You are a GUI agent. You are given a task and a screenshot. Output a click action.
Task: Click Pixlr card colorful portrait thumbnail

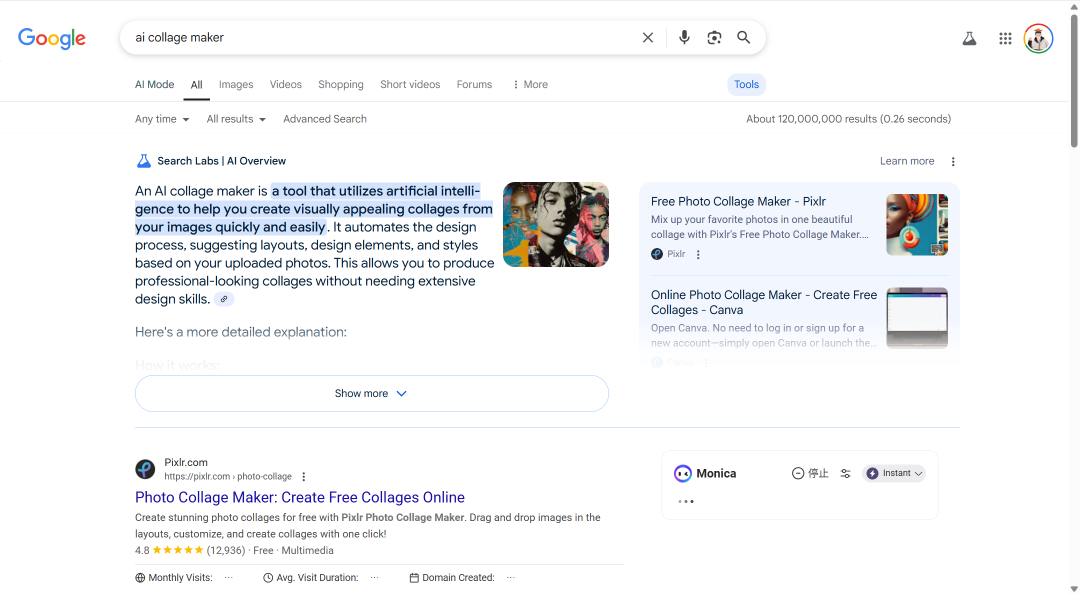(x=917, y=225)
